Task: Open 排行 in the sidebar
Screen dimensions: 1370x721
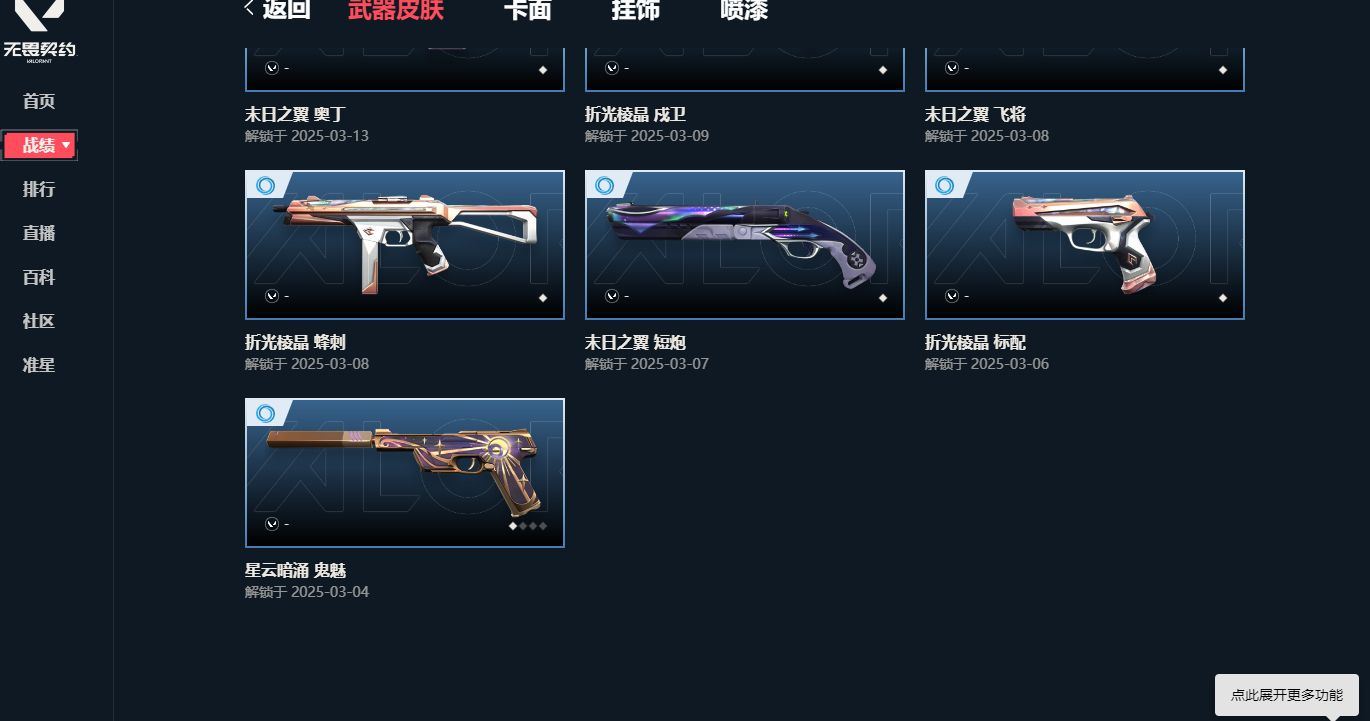Action: [x=39, y=189]
